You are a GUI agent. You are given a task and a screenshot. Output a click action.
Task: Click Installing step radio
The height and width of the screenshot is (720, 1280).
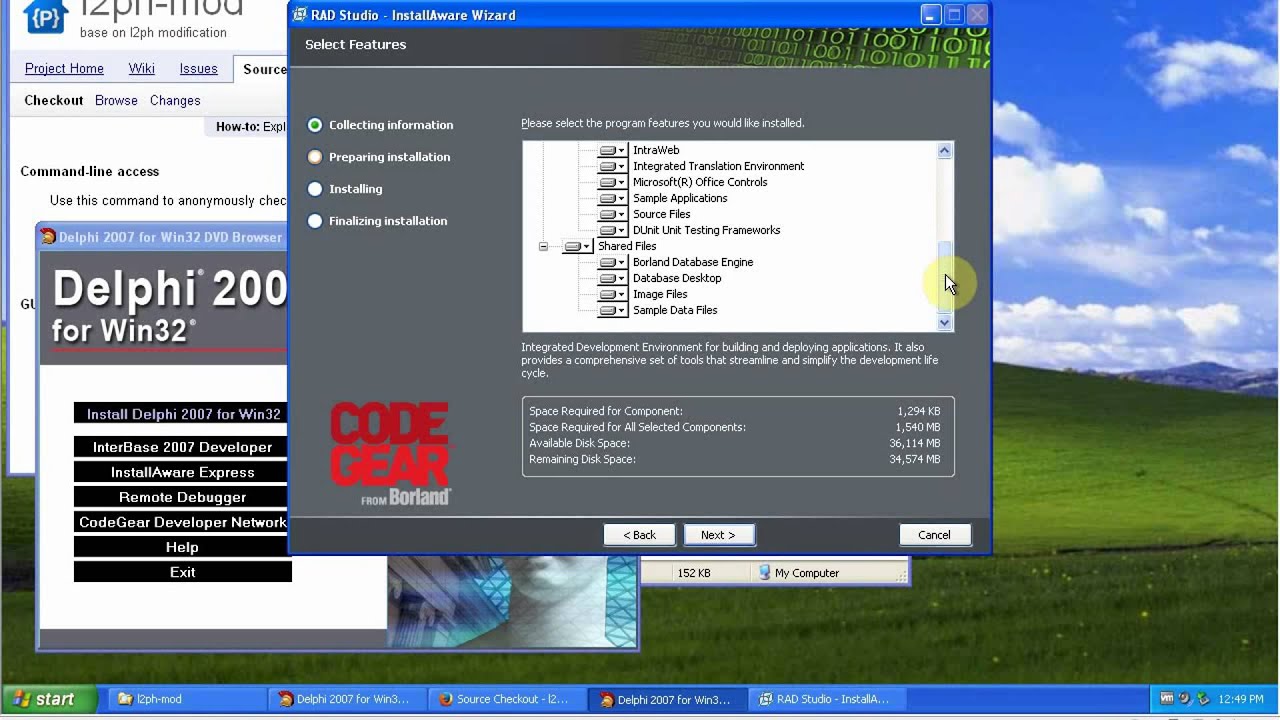pos(315,189)
